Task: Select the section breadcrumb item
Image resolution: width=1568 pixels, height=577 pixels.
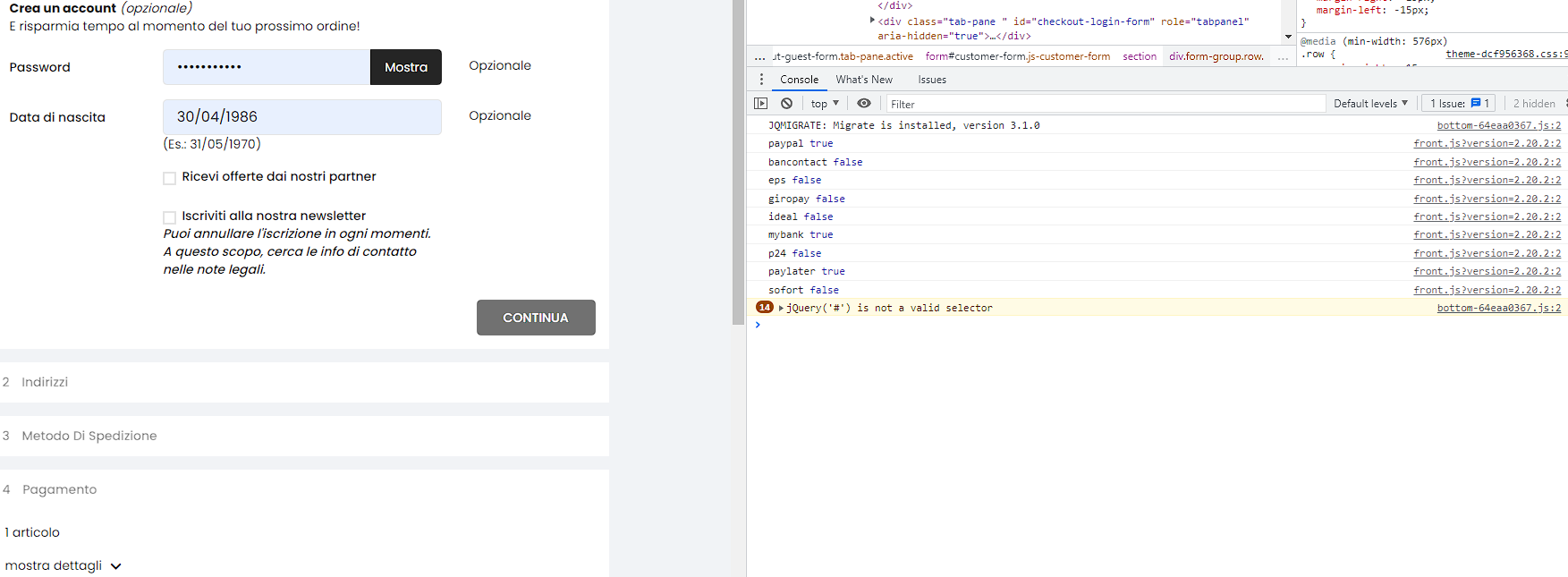Action: [x=1140, y=56]
